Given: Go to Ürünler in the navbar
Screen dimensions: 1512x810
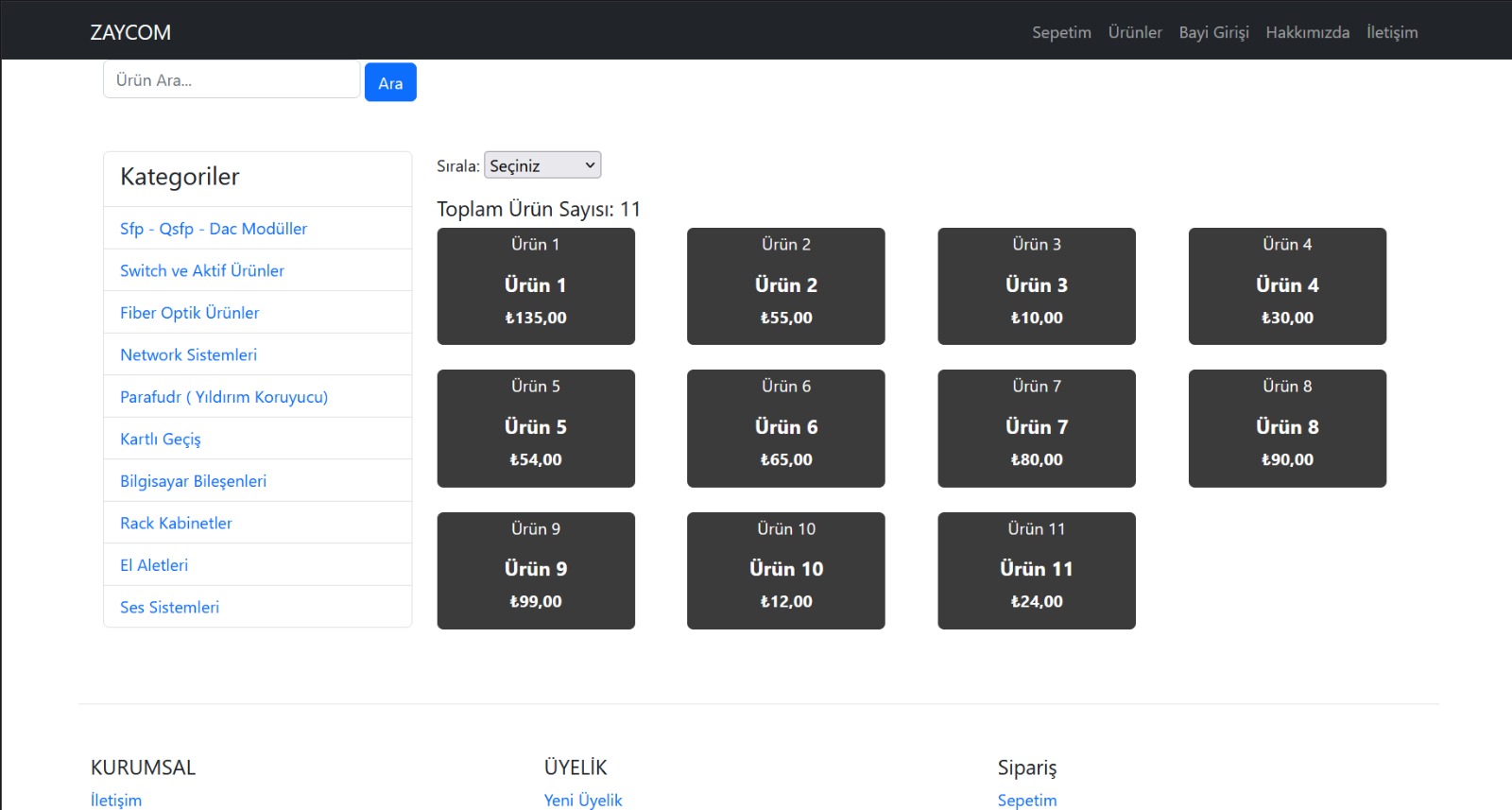Looking at the screenshot, I should pos(1135,32).
